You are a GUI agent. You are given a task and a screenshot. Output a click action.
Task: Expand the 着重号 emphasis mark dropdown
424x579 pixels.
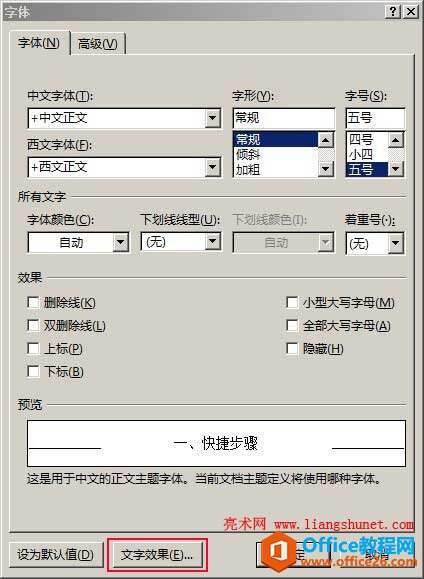[x=396, y=243]
